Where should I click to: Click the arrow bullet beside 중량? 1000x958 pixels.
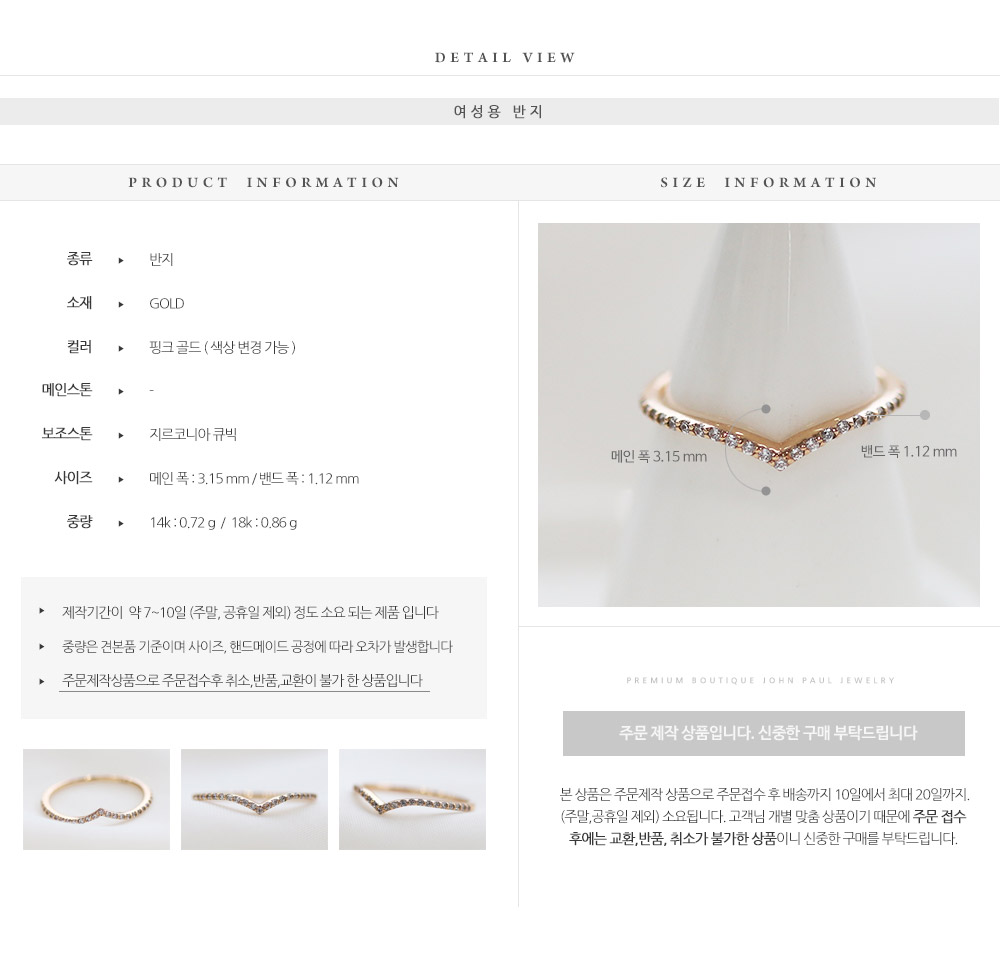[x=121, y=523]
